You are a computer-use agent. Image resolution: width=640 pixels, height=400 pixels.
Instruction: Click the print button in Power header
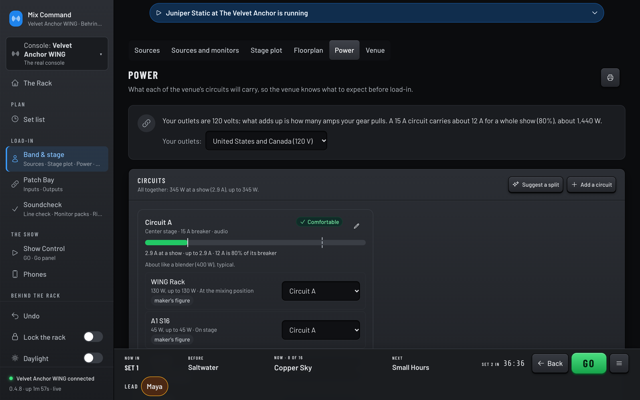click(610, 78)
